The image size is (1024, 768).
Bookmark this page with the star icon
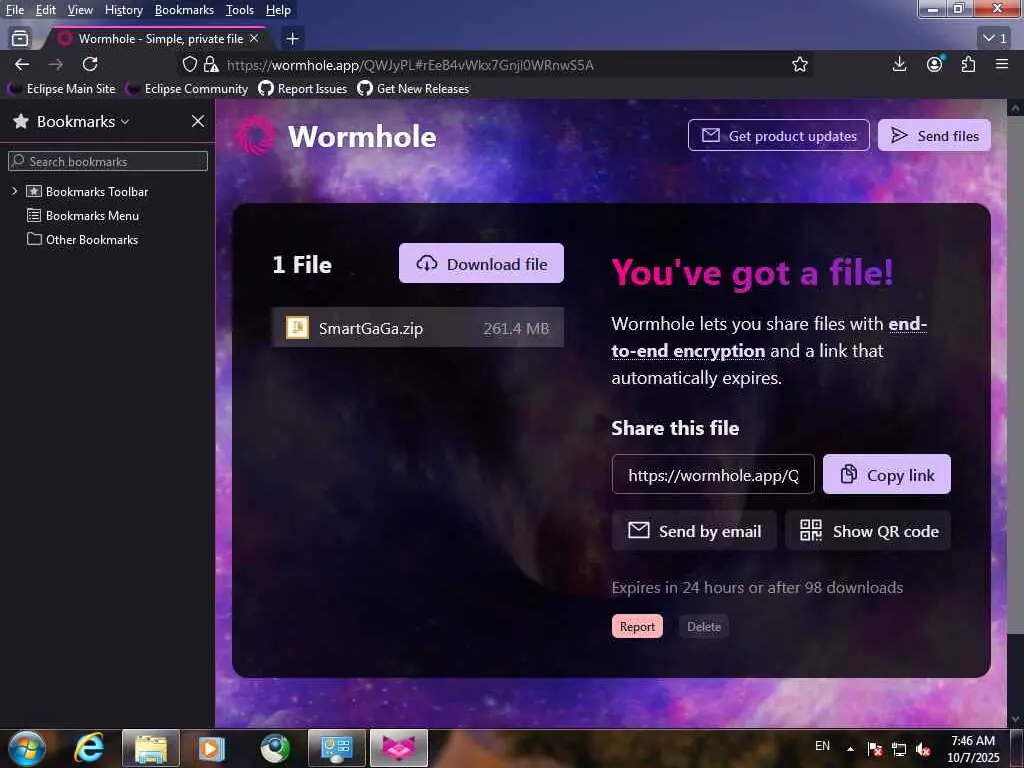pos(799,64)
